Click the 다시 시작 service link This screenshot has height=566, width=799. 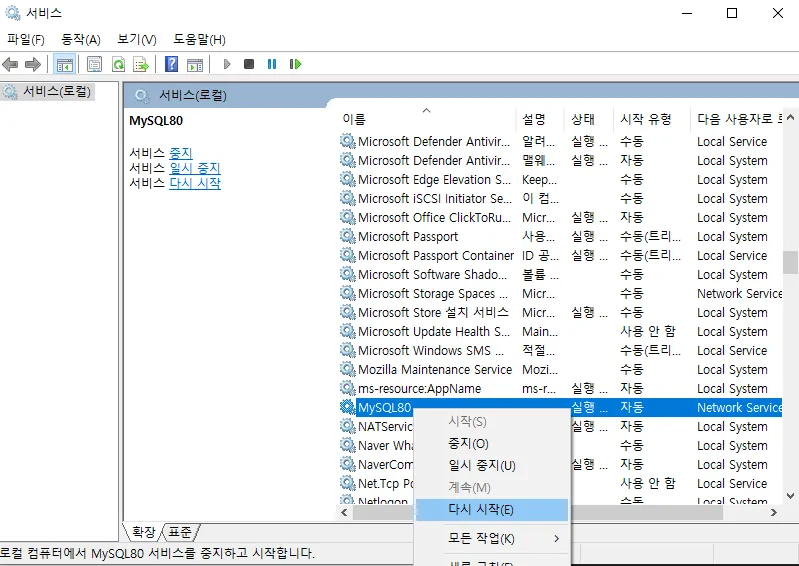point(195,183)
